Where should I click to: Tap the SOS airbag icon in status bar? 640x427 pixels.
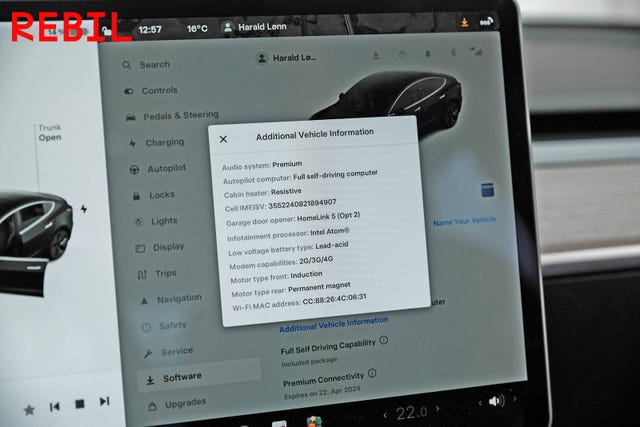pyautogui.click(x=487, y=22)
